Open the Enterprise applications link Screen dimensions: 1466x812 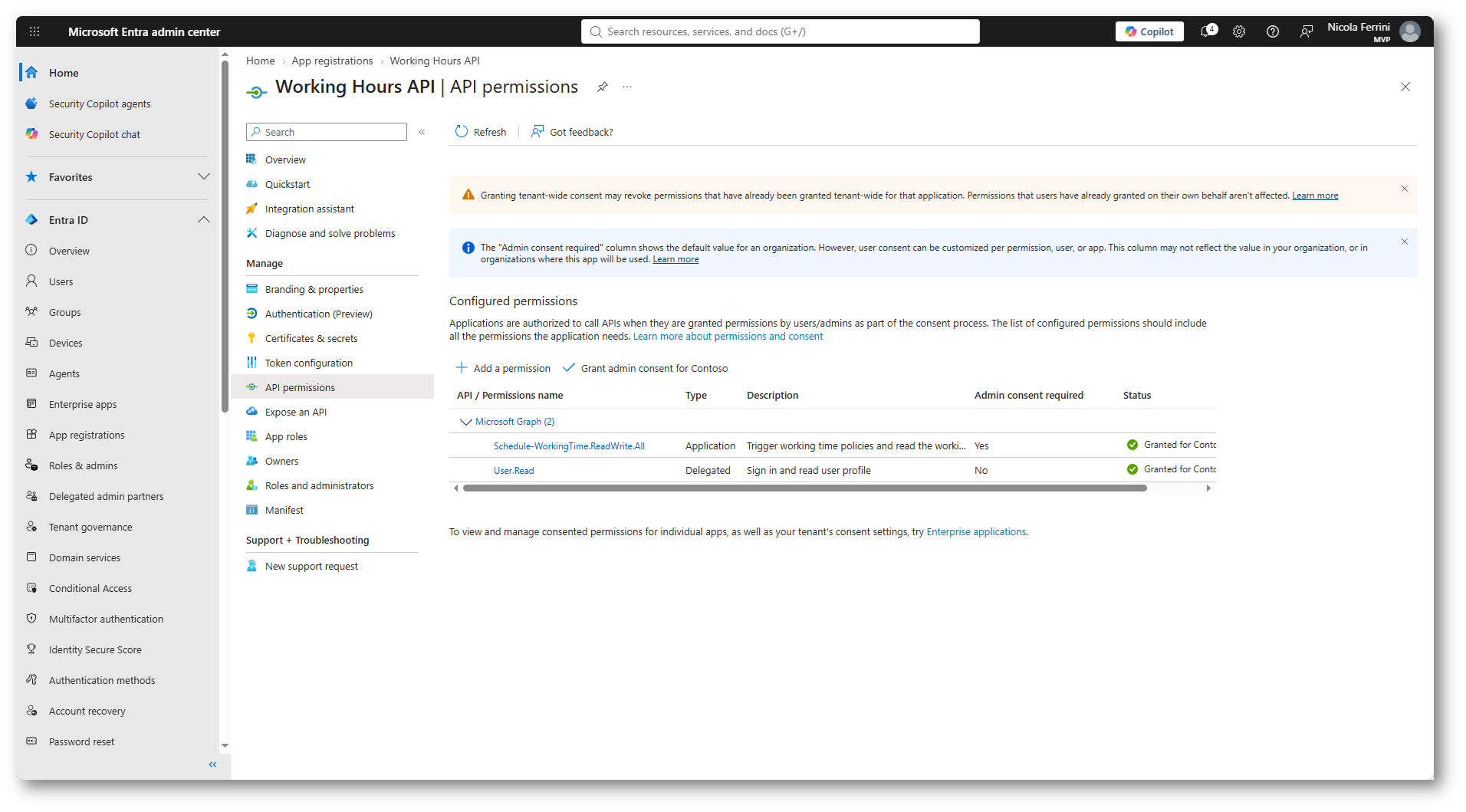[x=976, y=532]
